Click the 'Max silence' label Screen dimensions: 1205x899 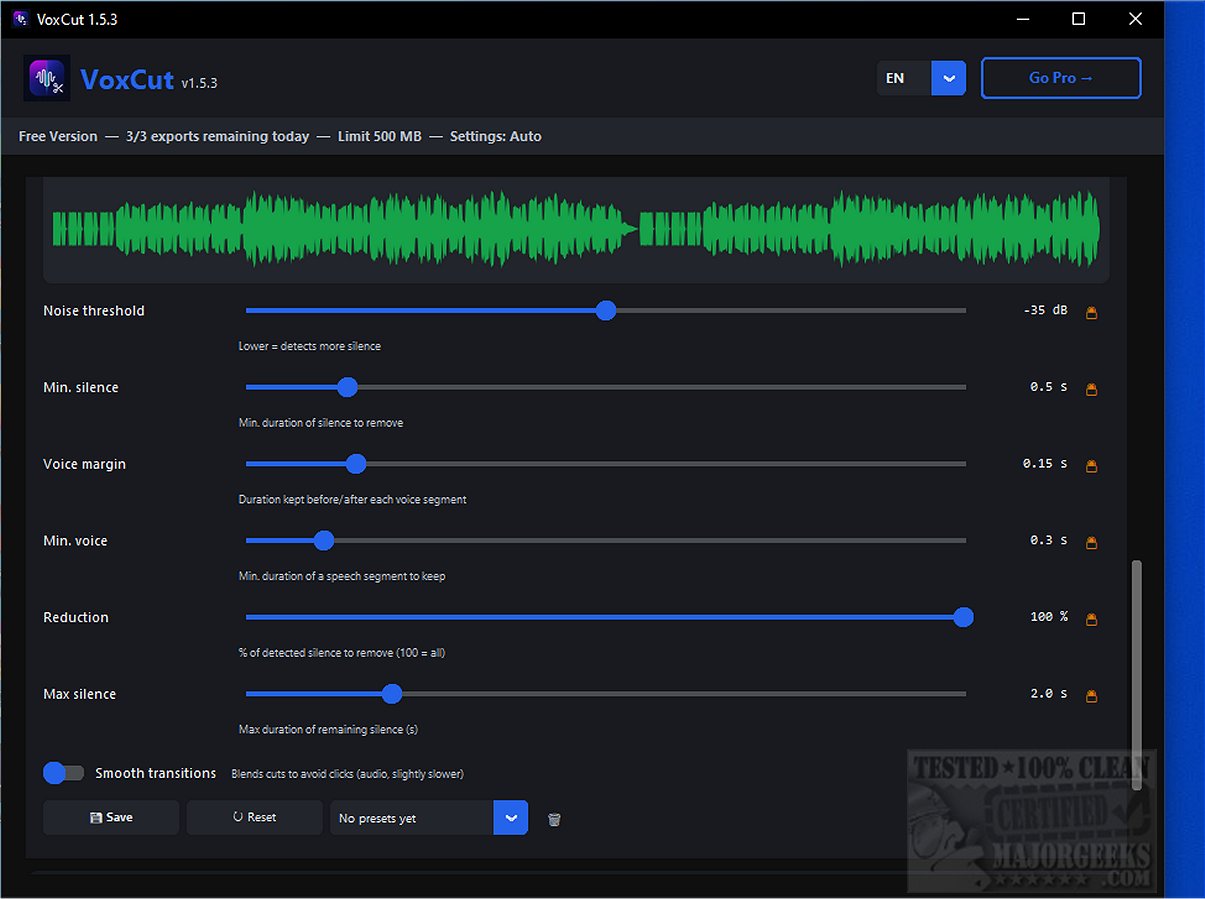click(x=80, y=694)
